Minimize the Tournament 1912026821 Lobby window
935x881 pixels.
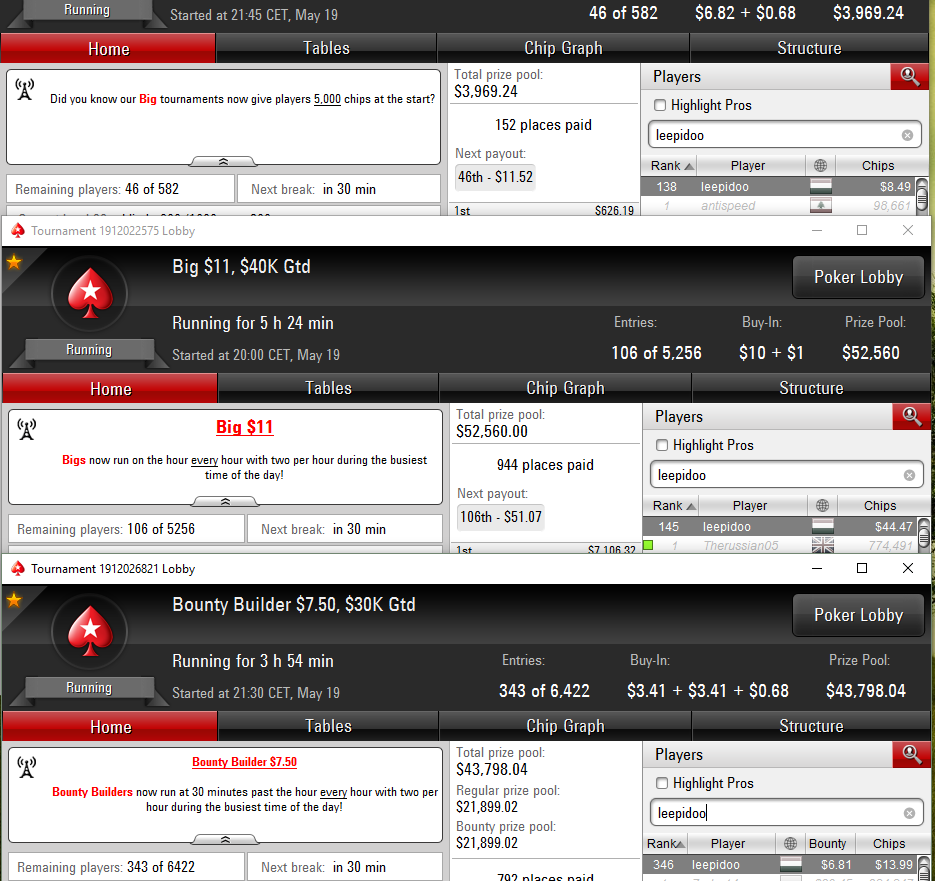click(817, 568)
